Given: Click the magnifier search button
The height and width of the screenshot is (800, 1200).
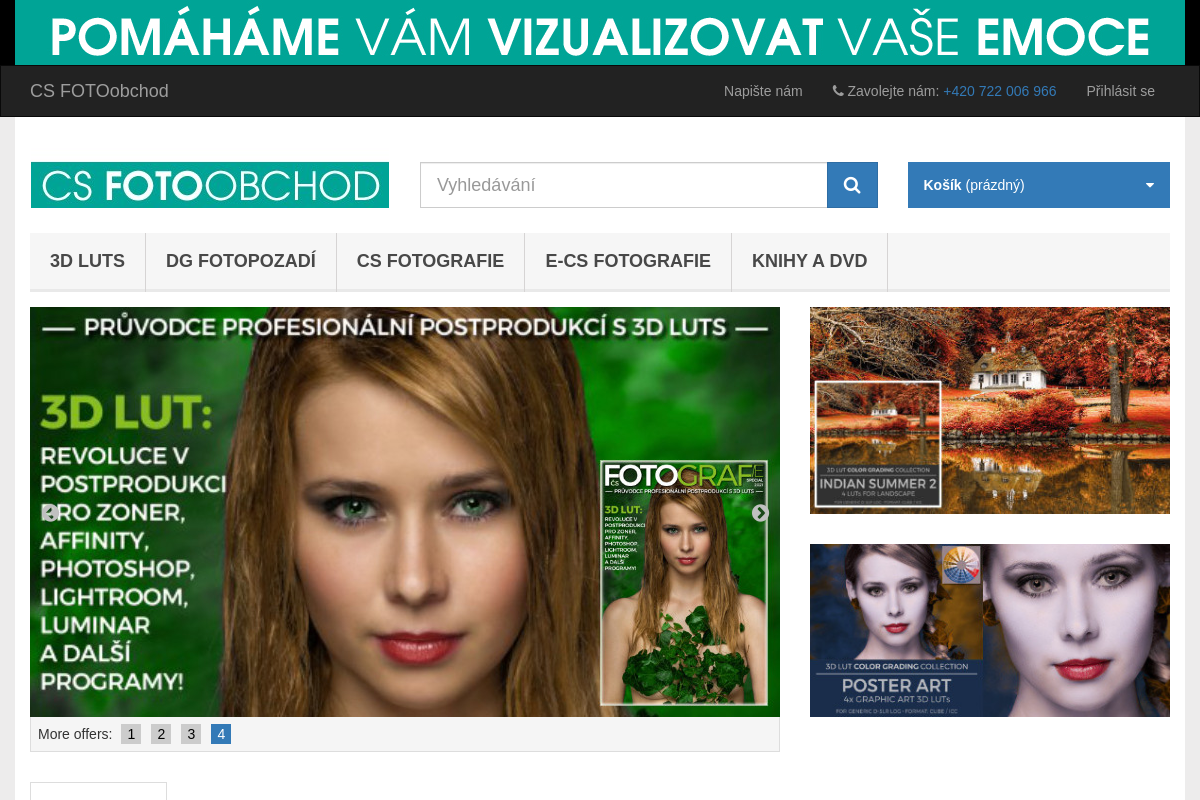Looking at the screenshot, I should coord(852,185).
